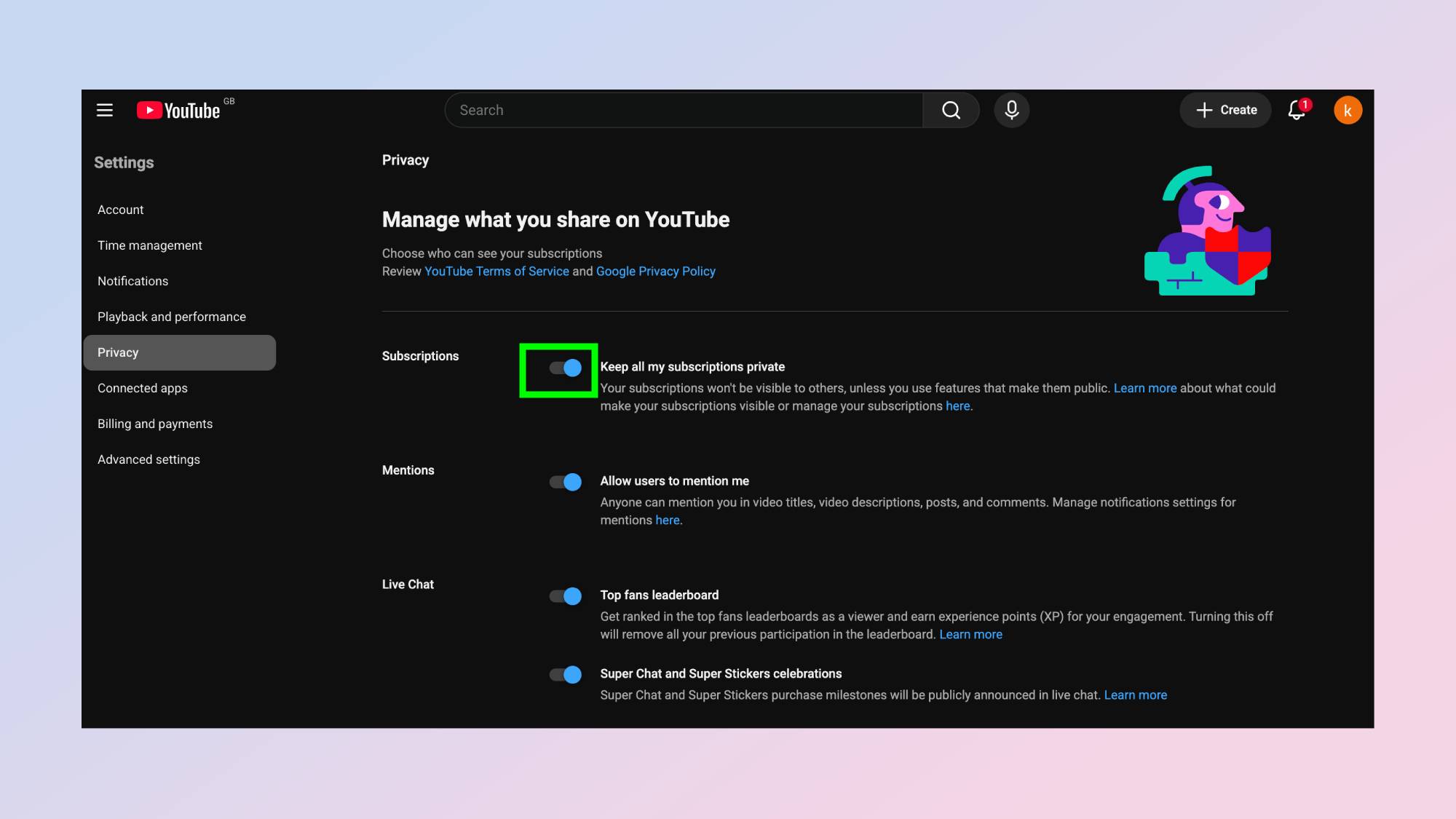The width and height of the screenshot is (1456, 819).
Task: Click Learn more about top fans leaderboard
Action: (x=970, y=635)
